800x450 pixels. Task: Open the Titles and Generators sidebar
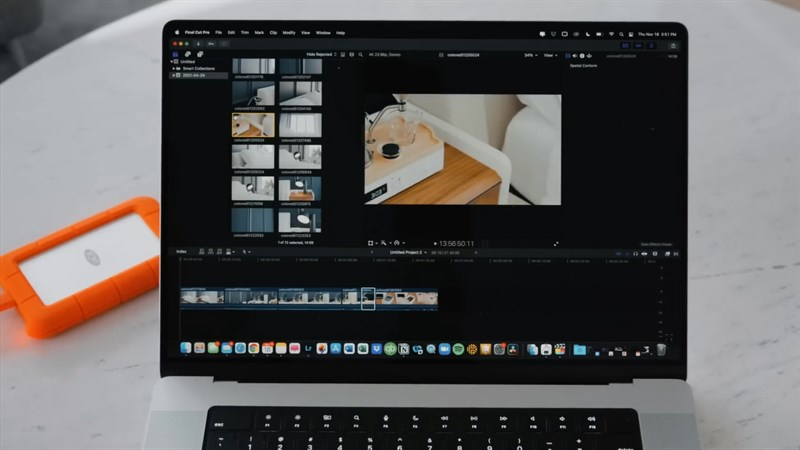pyautogui.click(x=200, y=54)
